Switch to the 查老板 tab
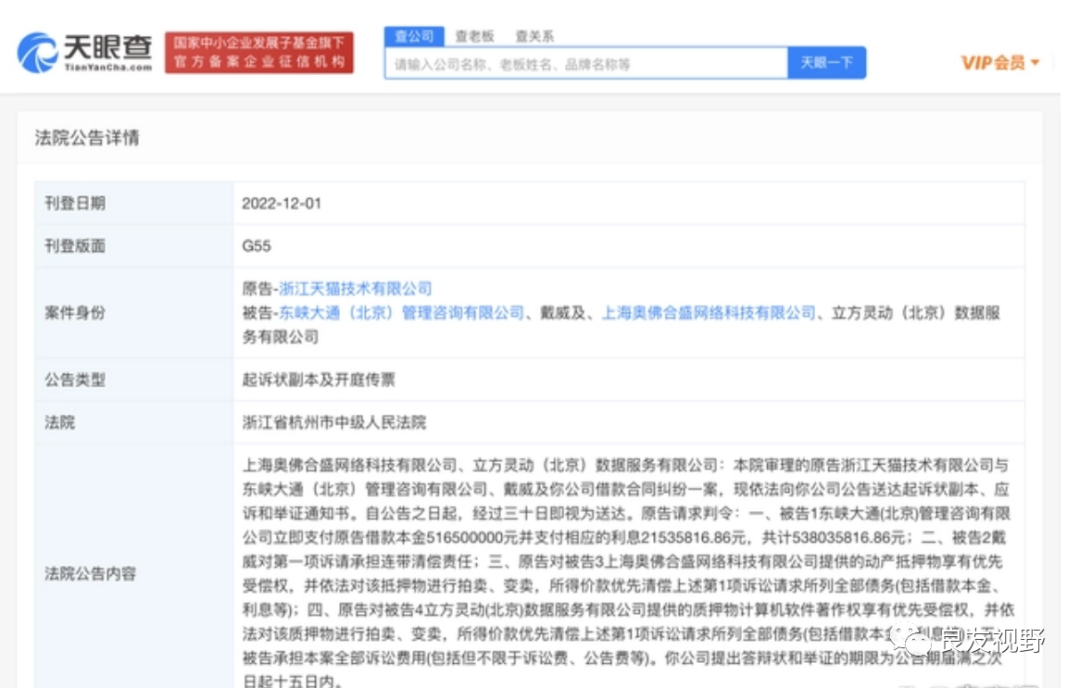This screenshot has width=1080, height=688. click(475, 36)
